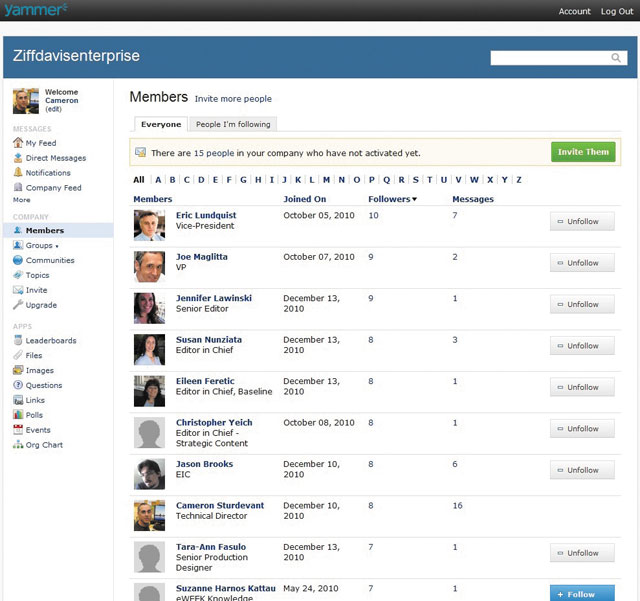640x601 pixels.
Task: Click the Members person icon in sidebar
Action: [x=18, y=230]
